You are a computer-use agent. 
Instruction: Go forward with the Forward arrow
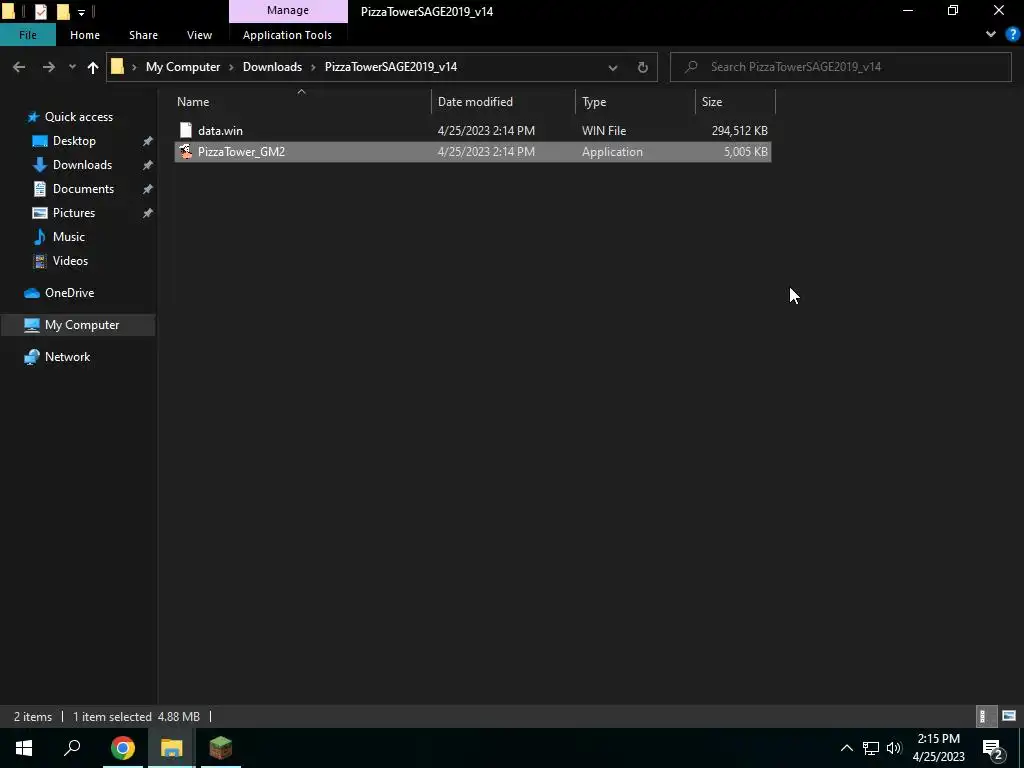click(x=49, y=67)
